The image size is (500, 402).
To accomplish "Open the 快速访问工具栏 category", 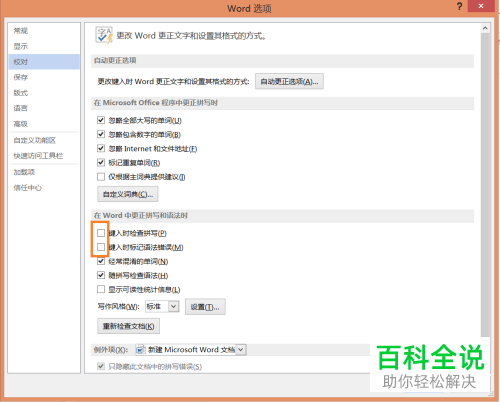I will pyautogui.click(x=44, y=156).
